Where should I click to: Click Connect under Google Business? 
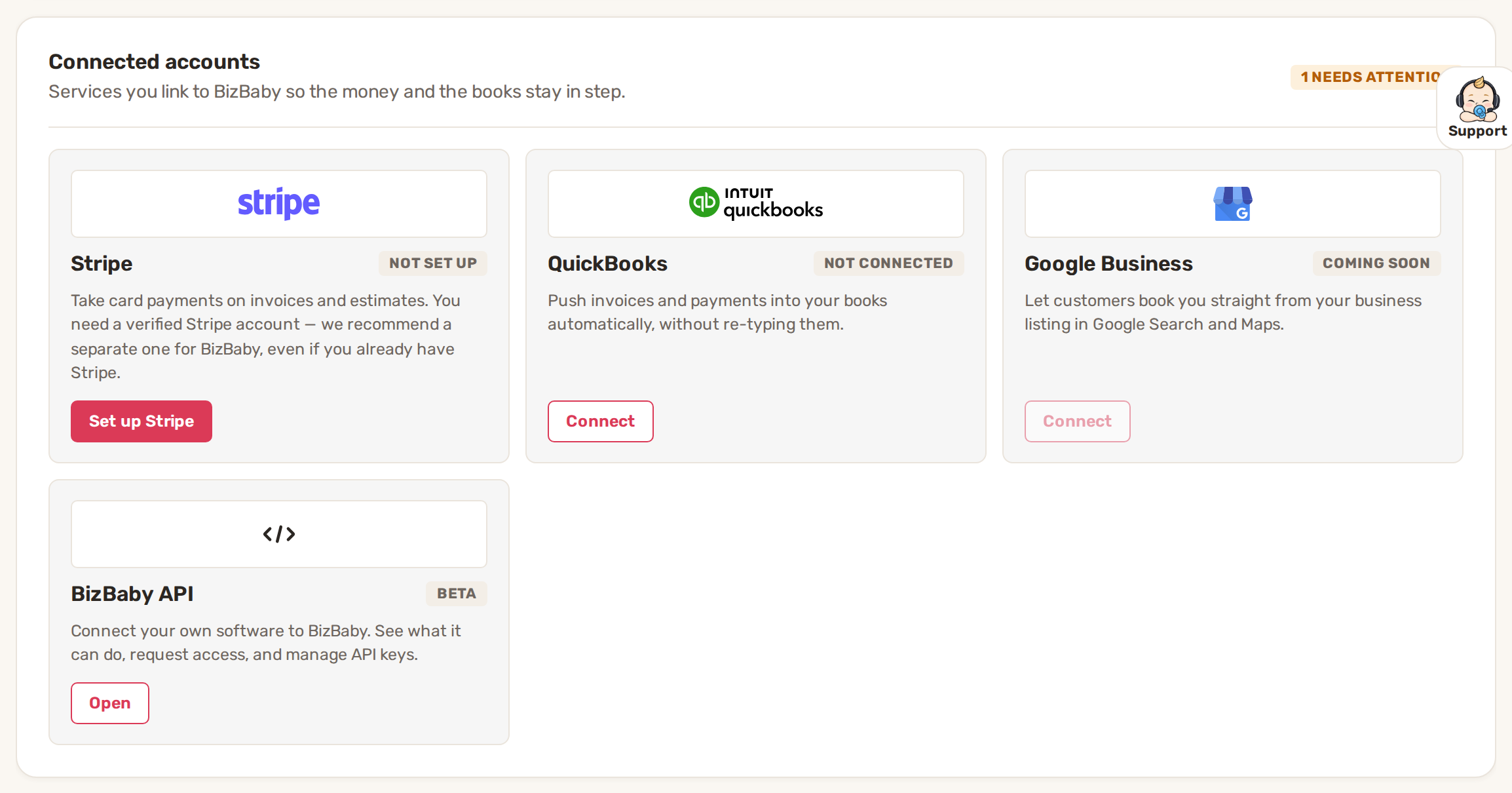click(1078, 421)
